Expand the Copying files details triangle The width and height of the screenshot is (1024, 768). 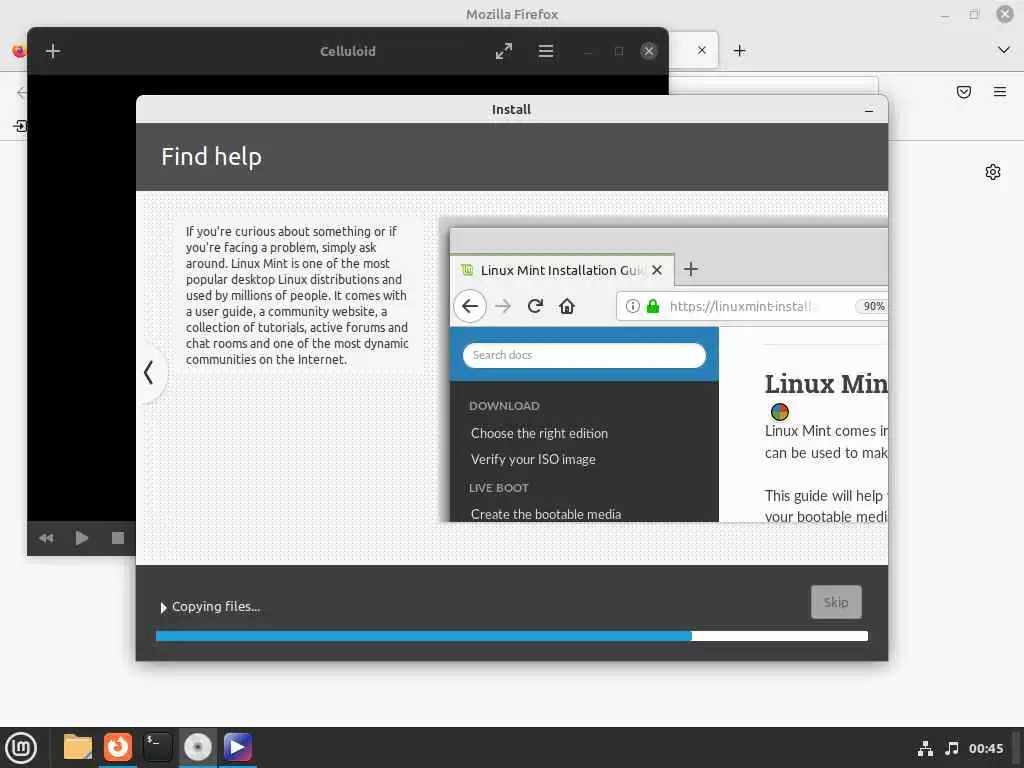point(163,607)
